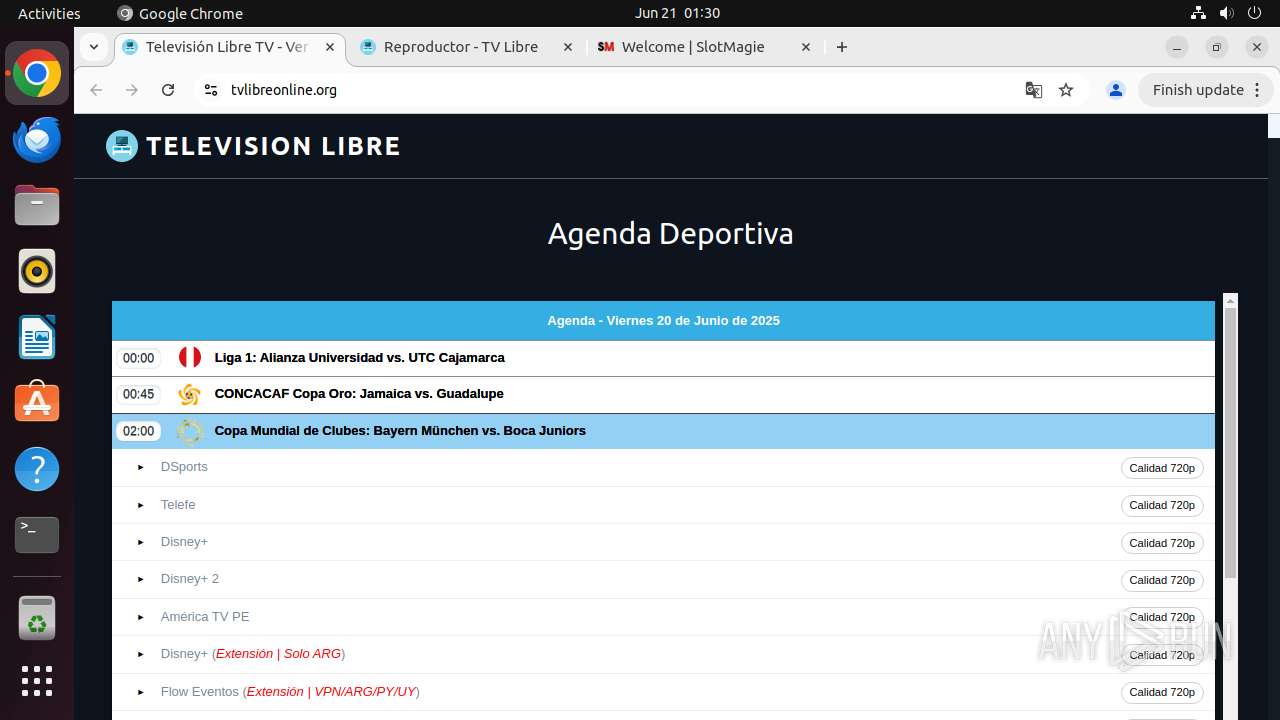This screenshot has height=720, width=1280.
Task: Open volume indicator in top bar
Action: coord(1226,13)
